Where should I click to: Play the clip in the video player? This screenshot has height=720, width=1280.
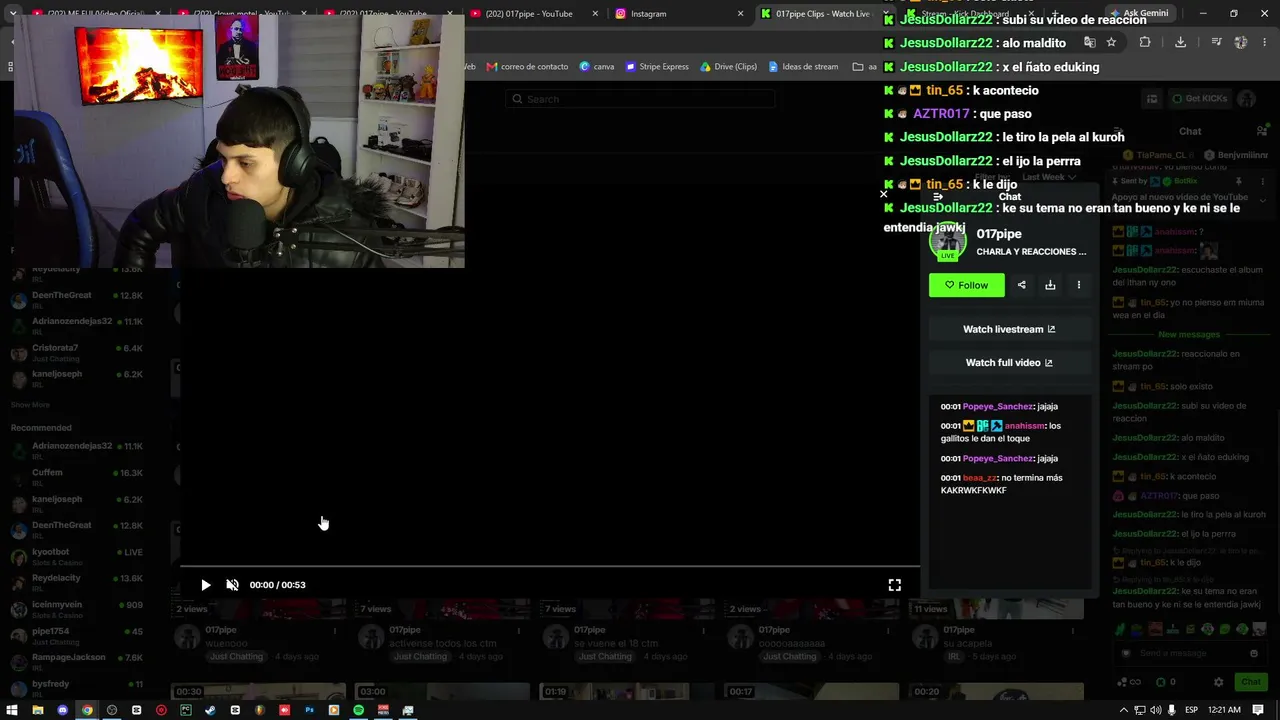pos(206,585)
